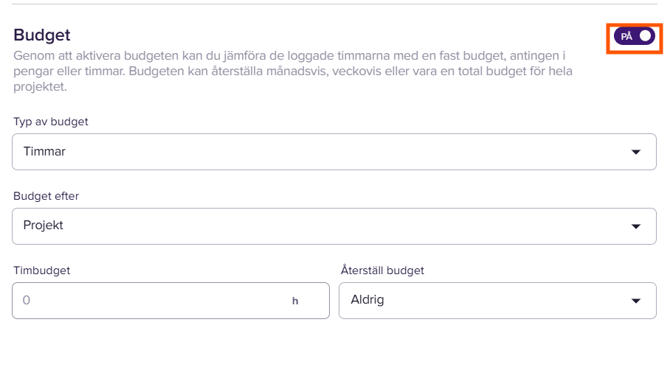Click the PÅ text inside the switch

coord(626,37)
